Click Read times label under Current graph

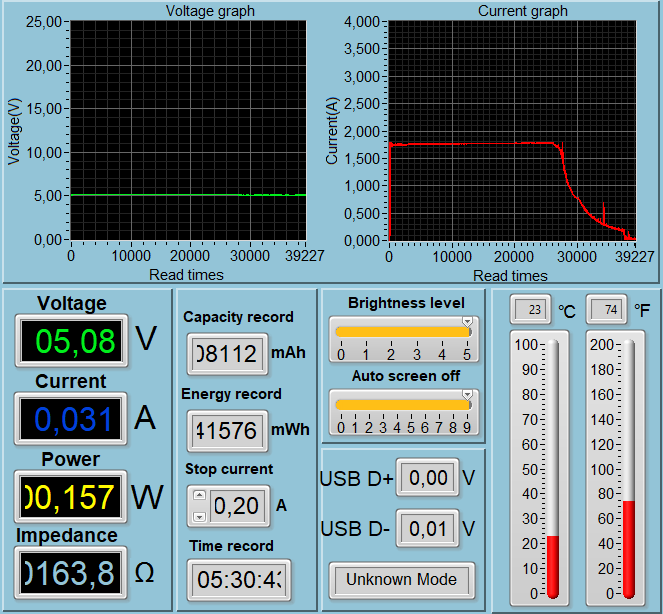point(510,276)
